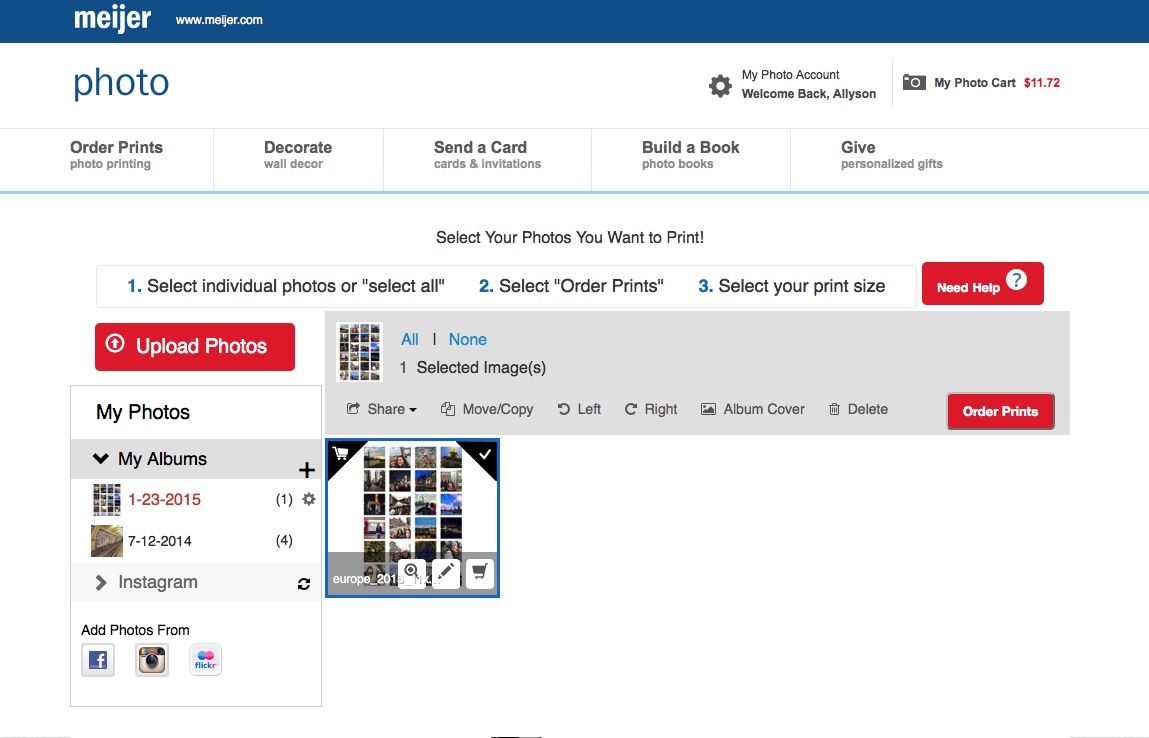Open the Send a Card tab
Screen dimensions: 1149x738
coord(487,155)
